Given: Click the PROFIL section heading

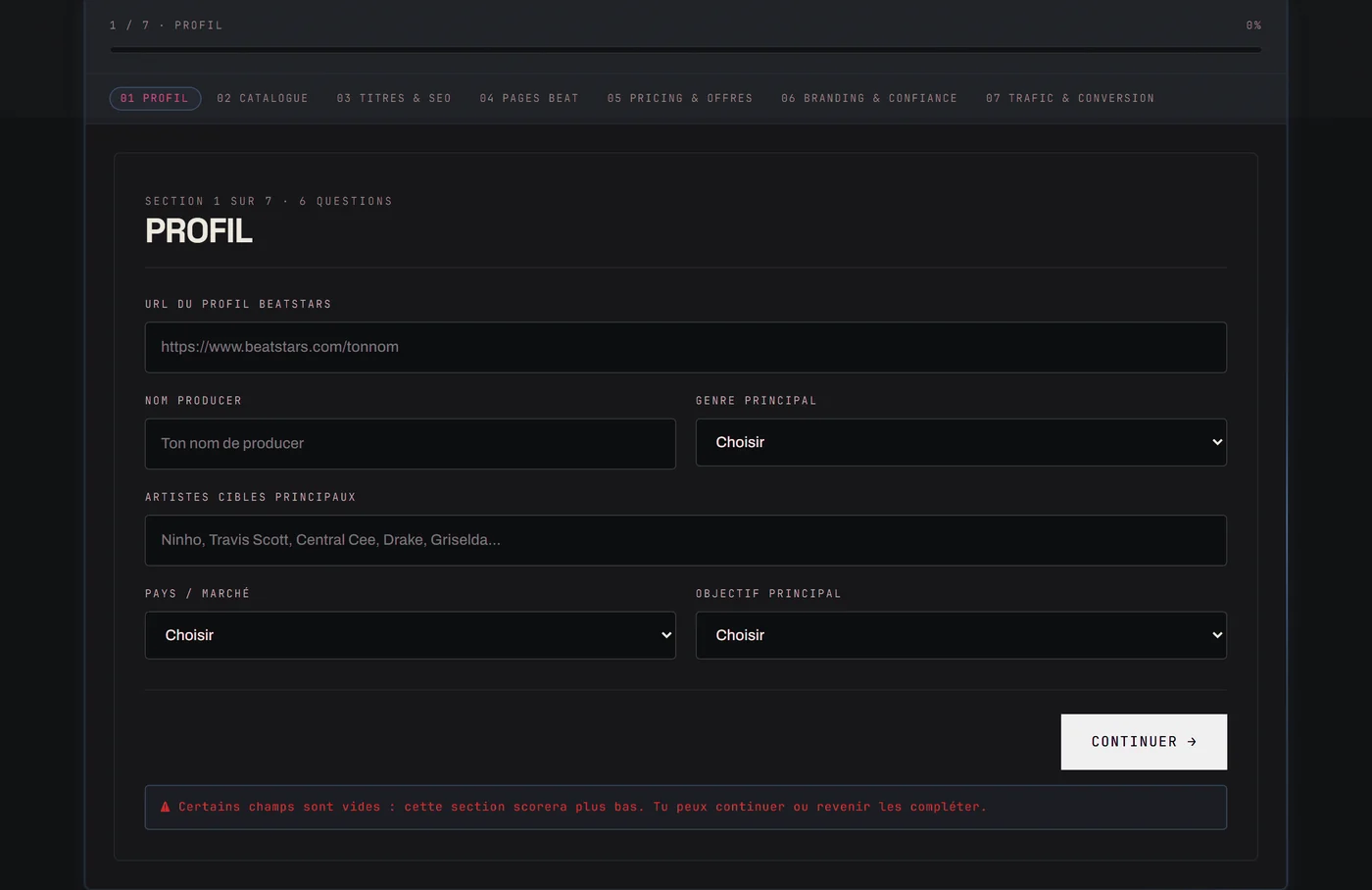Looking at the screenshot, I should [199, 231].
